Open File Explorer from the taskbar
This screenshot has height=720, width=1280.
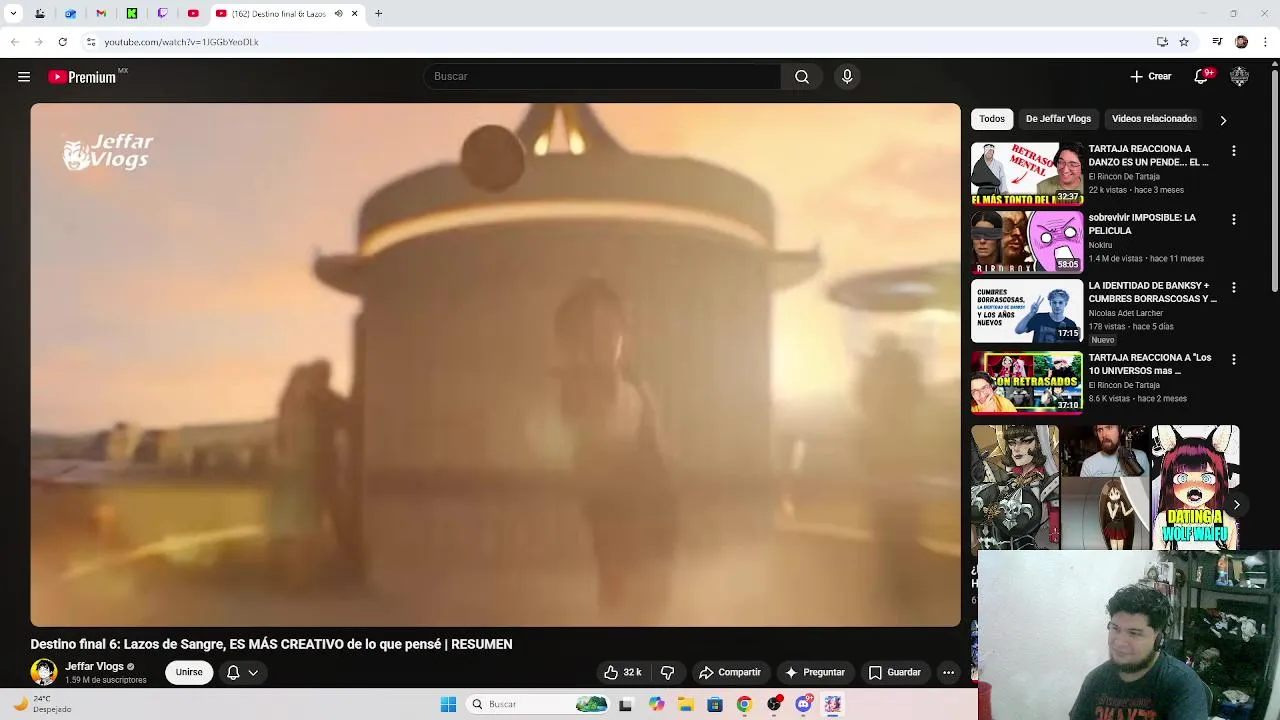tap(685, 704)
